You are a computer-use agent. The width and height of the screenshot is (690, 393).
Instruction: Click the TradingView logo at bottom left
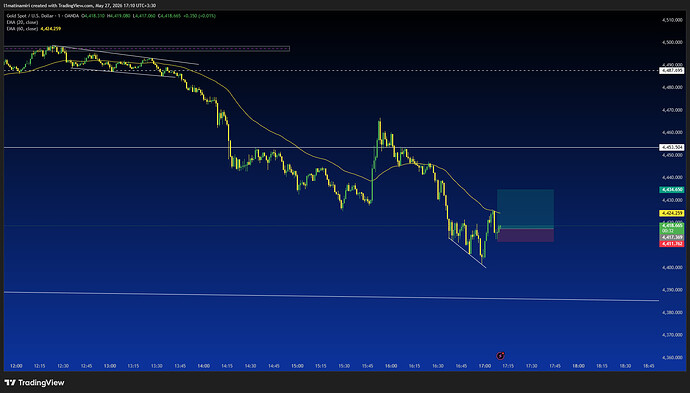tap(34, 382)
